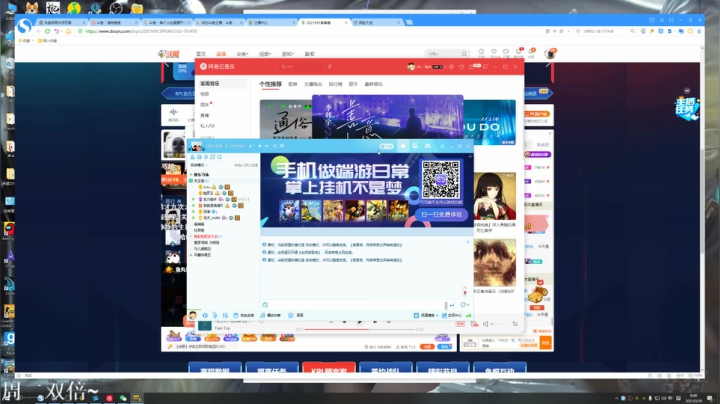Viewport: 720px width, 404px height.
Task: Click the Douyu search input box
Action: pos(443,54)
